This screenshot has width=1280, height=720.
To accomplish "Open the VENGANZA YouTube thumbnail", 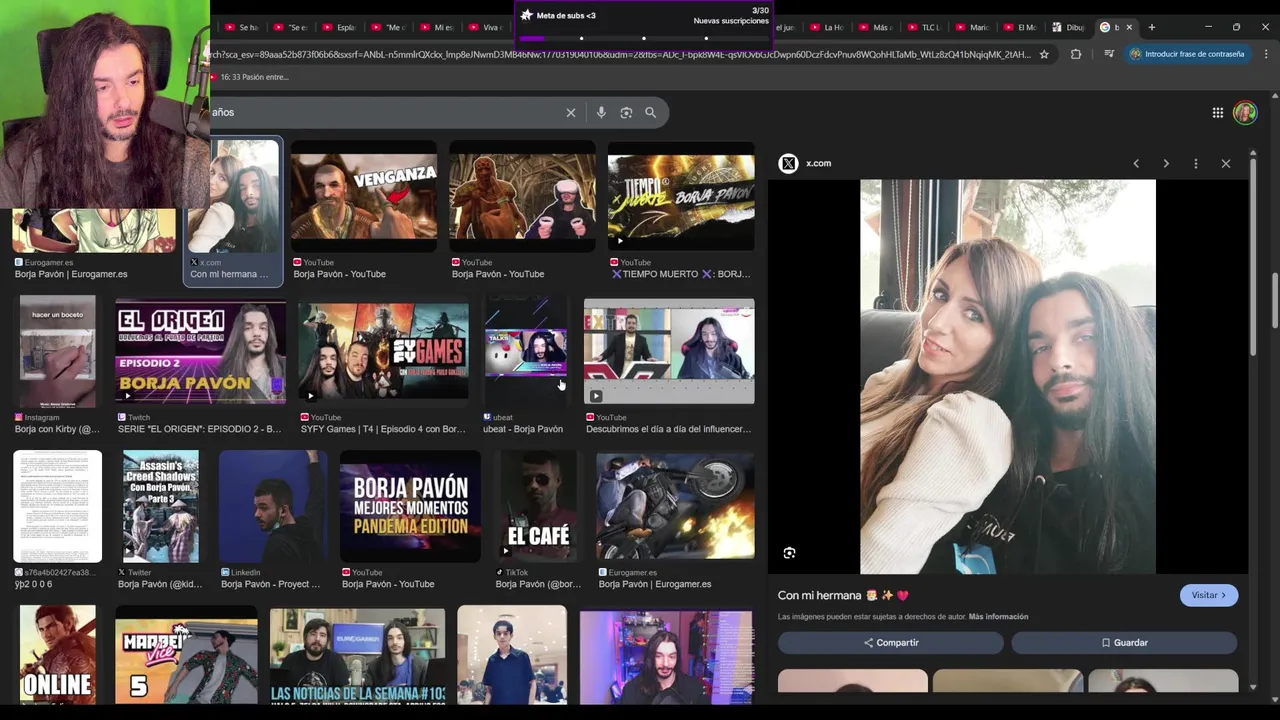I will tap(364, 196).
